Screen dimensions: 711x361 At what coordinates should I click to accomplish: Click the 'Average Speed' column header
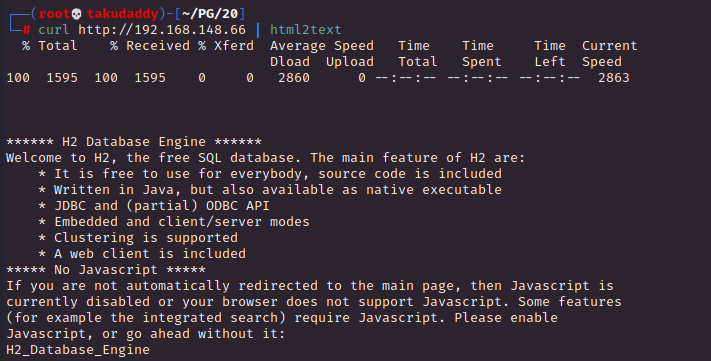(x=322, y=46)
